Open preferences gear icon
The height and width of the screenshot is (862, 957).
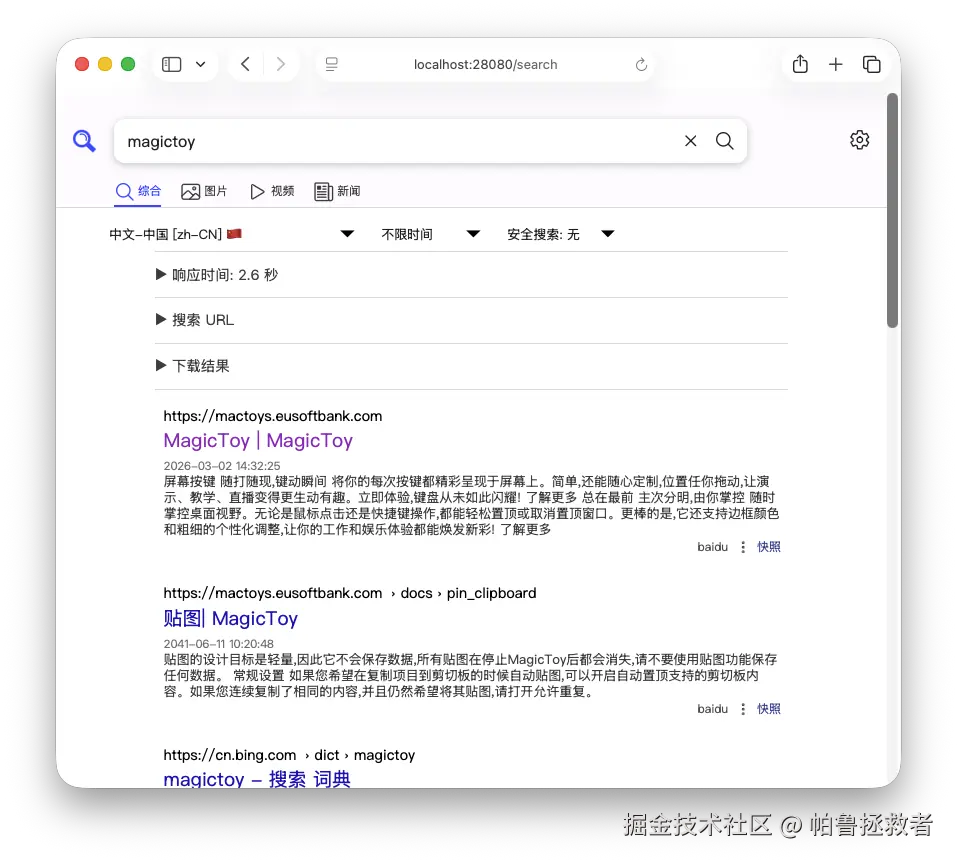pos(859,140)
